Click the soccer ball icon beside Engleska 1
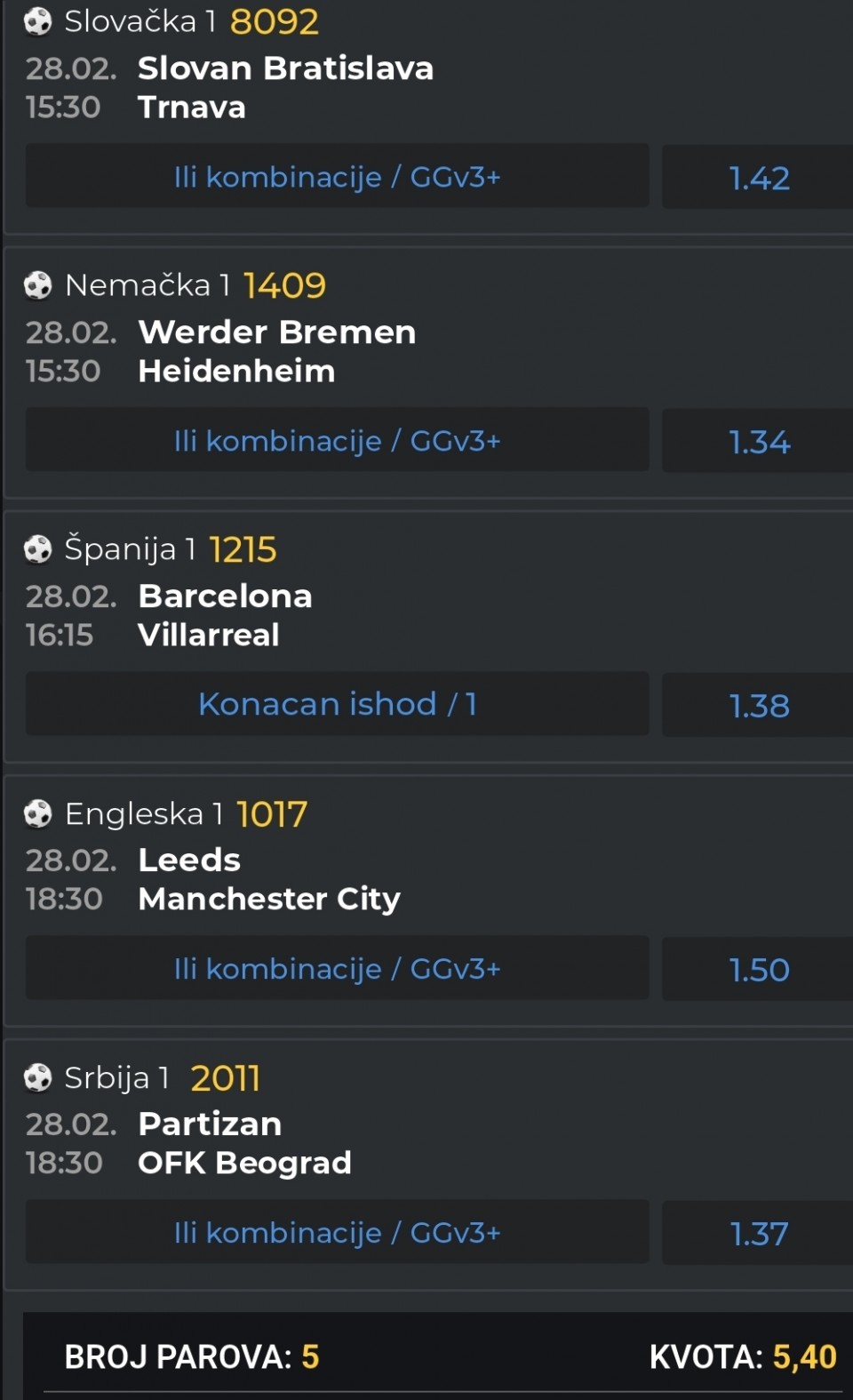 point(37,813)
